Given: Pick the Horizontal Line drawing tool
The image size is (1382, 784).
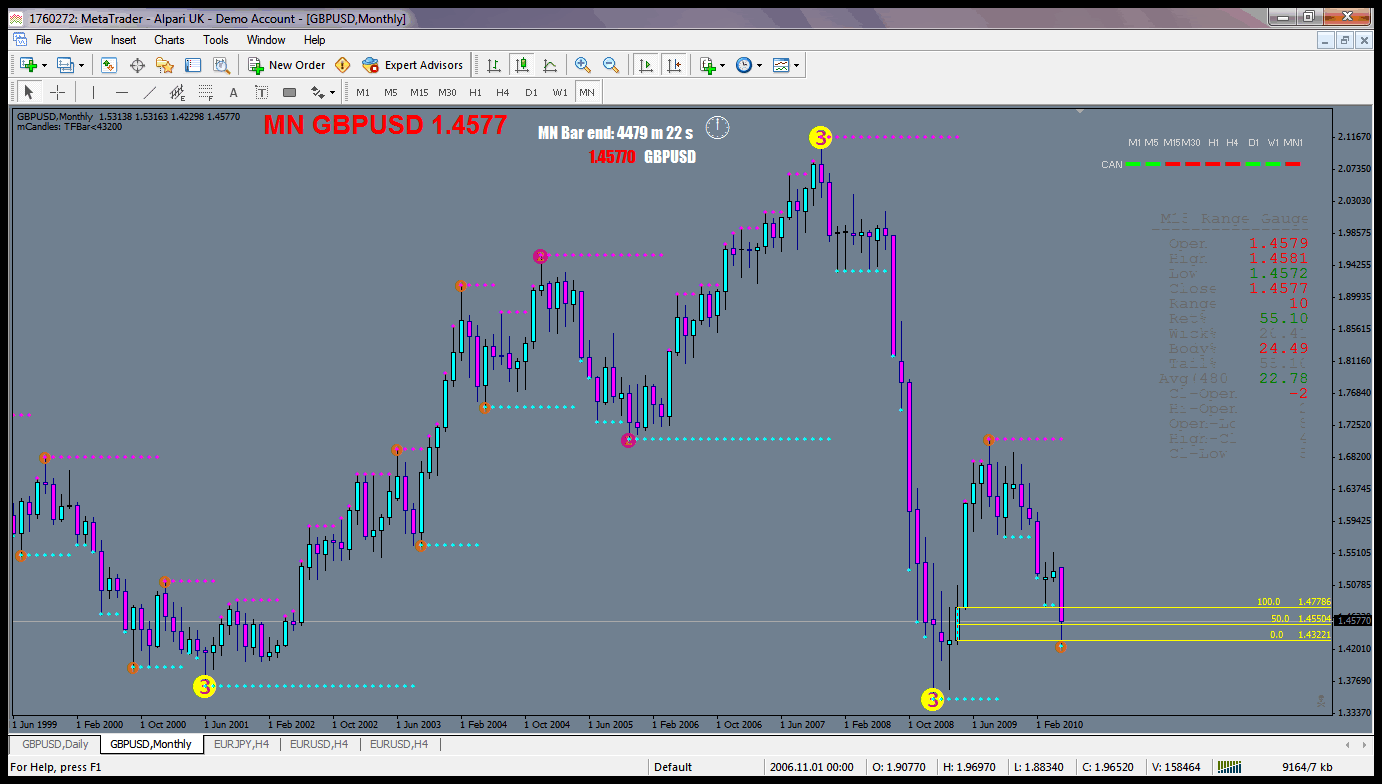Looking at the screenshot, I should pos(122,92).
